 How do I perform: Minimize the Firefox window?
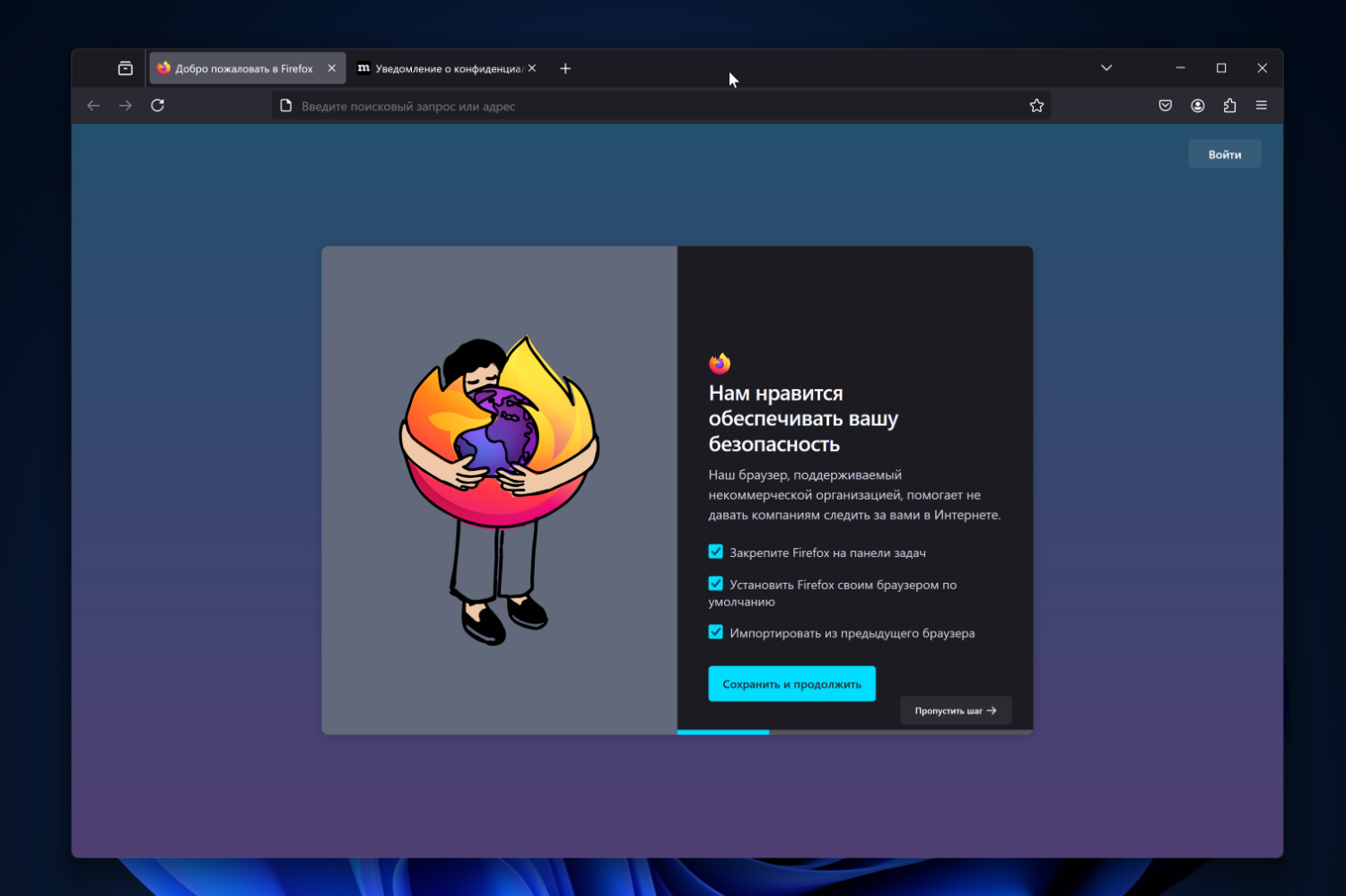click(1180, 68)
